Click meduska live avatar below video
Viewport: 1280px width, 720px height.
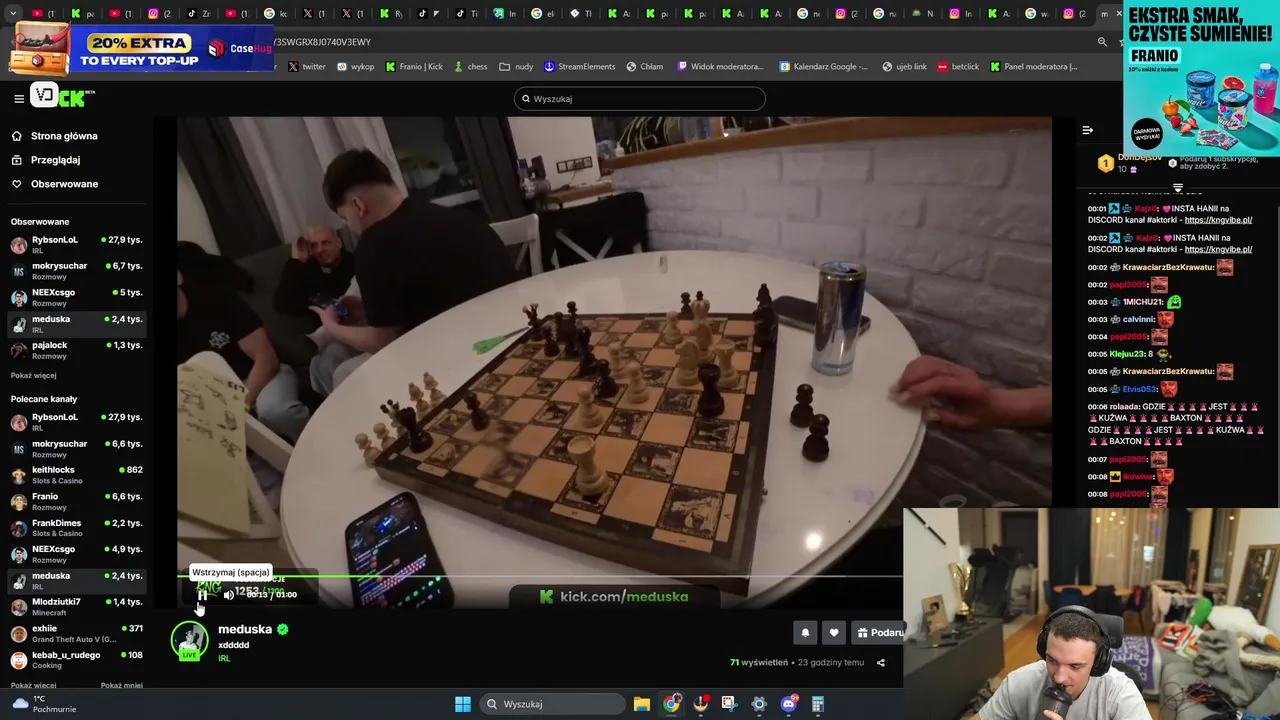[x=189, y=641]
